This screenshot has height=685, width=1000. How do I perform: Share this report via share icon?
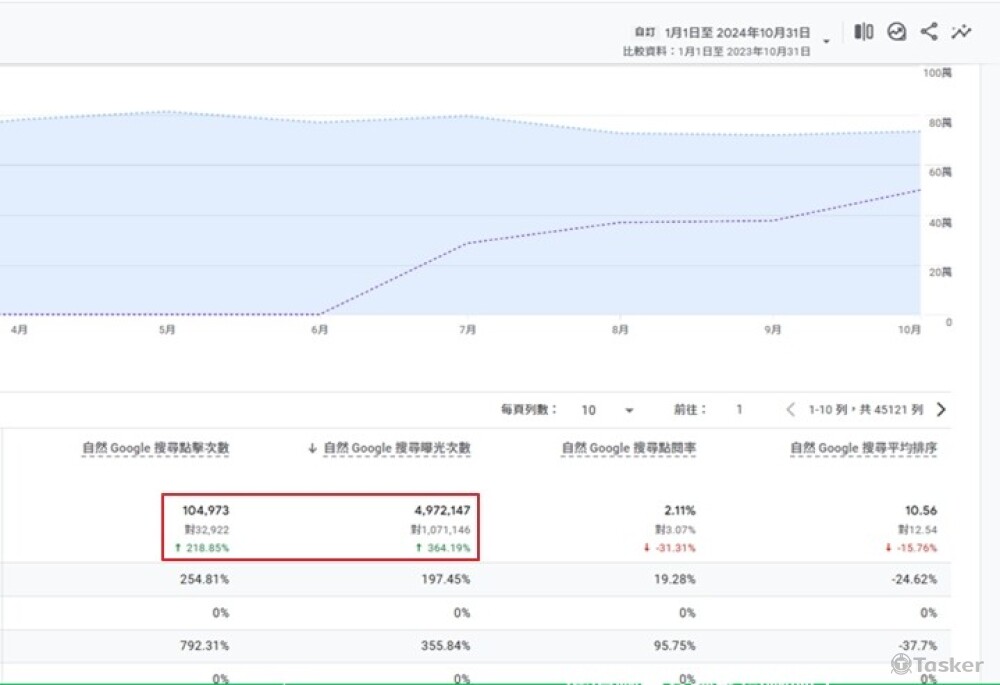pos(929,32)
